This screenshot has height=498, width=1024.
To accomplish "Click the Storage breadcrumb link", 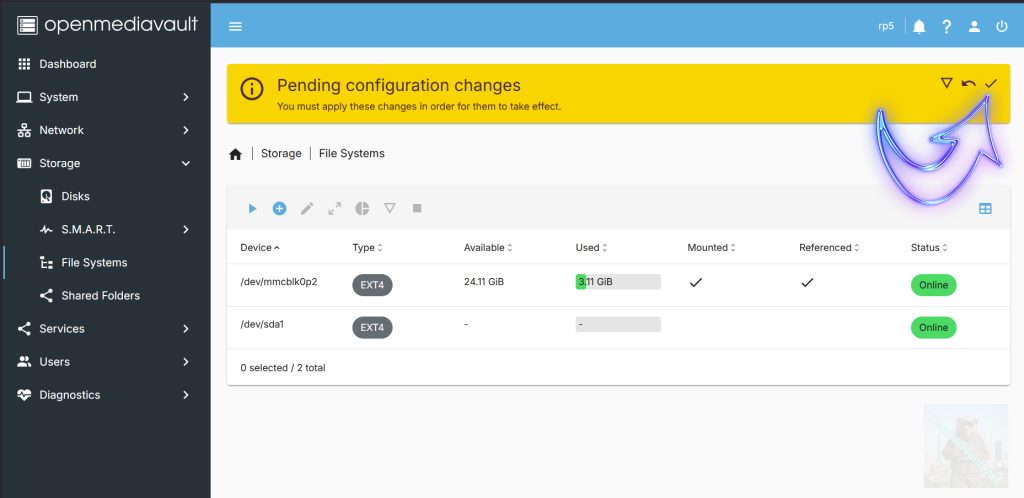I will 281,154.
